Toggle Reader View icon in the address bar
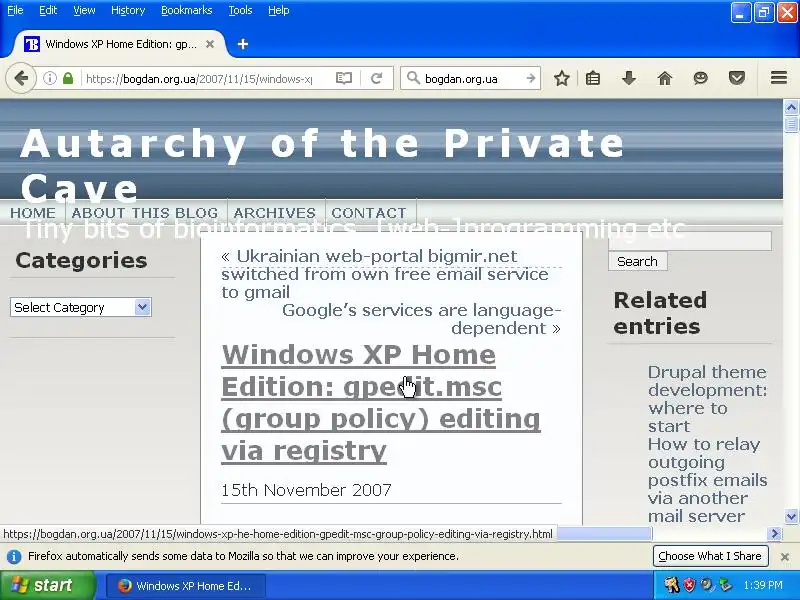The image size is (800, 600). 344,79
